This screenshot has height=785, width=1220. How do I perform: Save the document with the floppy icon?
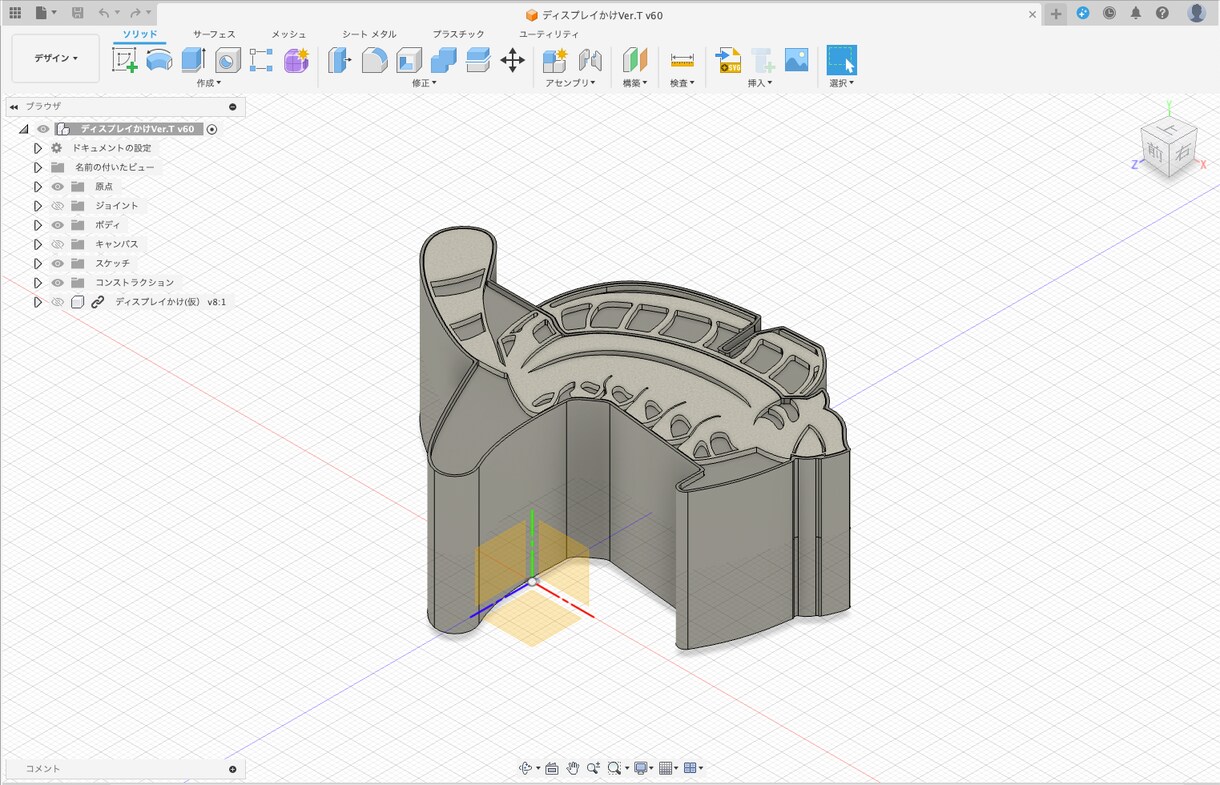click(77, 13)
